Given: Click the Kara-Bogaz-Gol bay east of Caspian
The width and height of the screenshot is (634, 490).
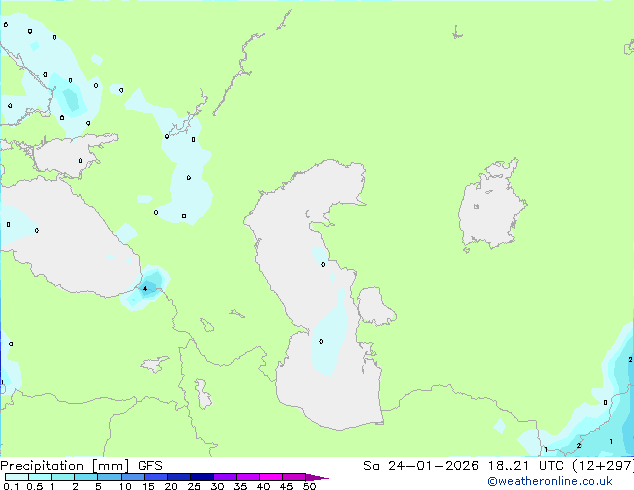Looking at the screenshot, I should 375,306.
